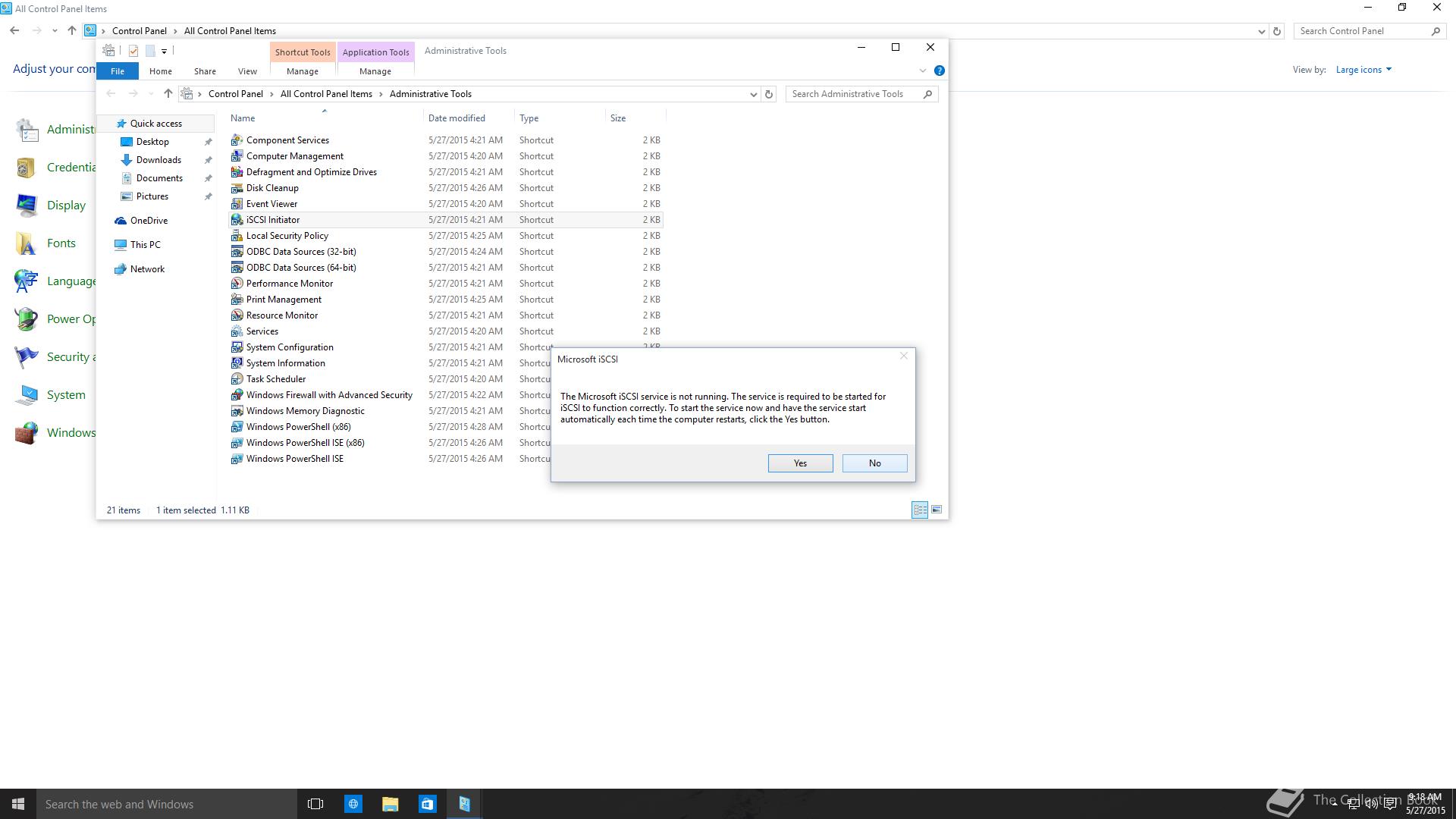1456x819 pixels.
Task: Select ODBC Data Sources (64-bit) shortcut
Action: (x=301, y=268)
